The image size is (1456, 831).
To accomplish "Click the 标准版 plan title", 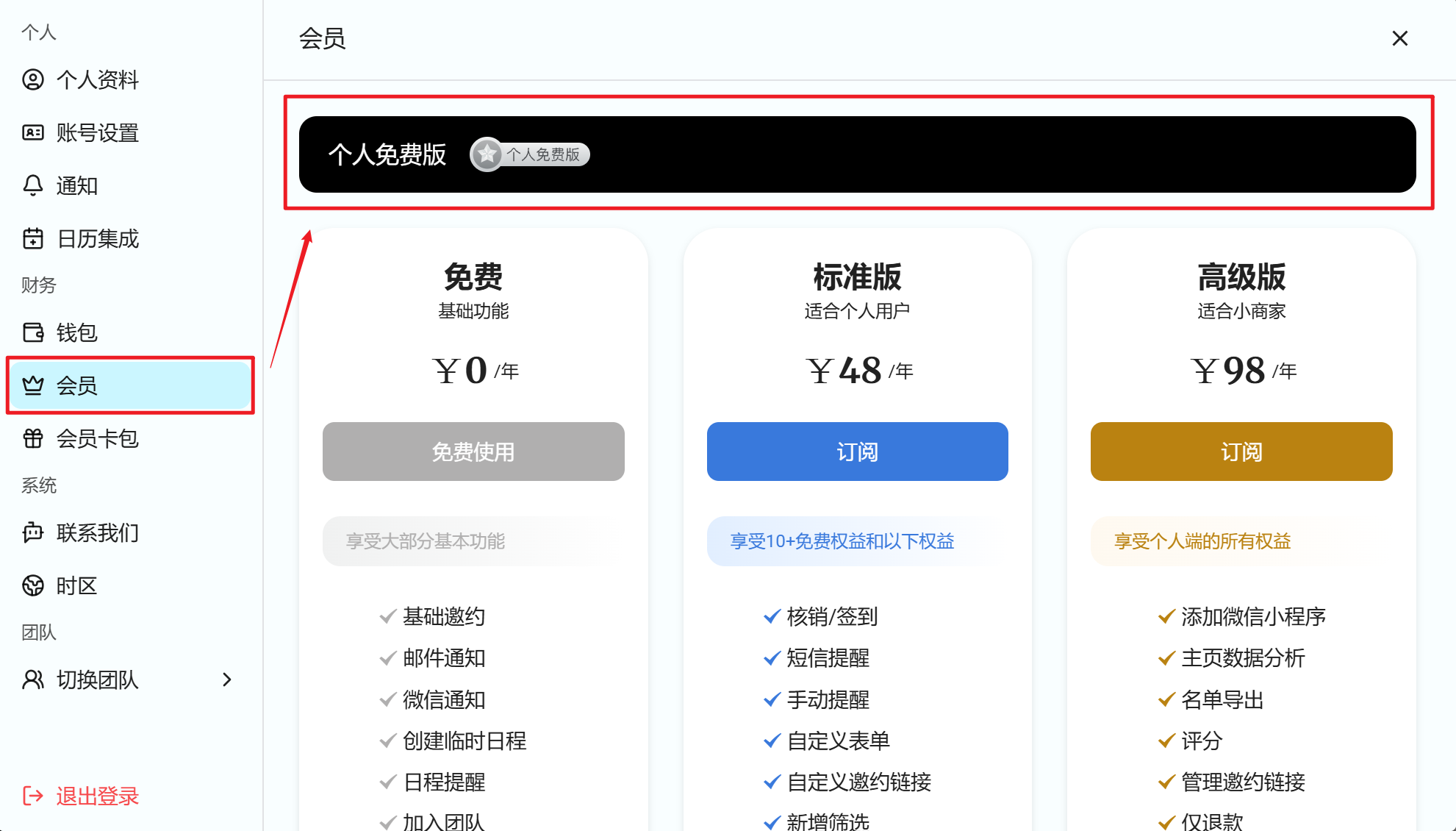I will tap(857, 277).
